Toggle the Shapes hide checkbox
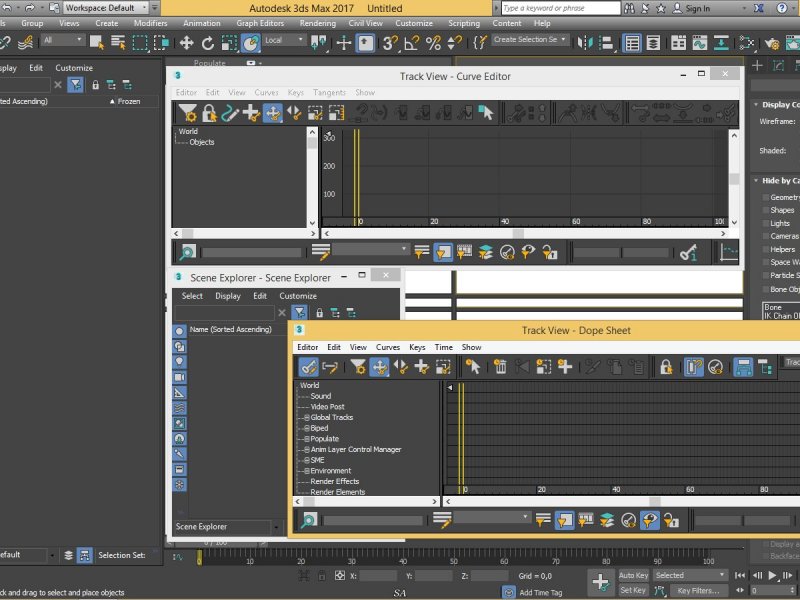The image size is (800, 600). tap(766, 210)
